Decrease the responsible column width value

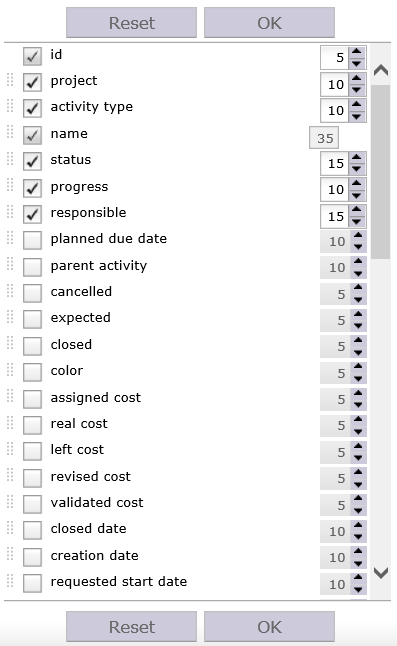[x=357, y=222]
